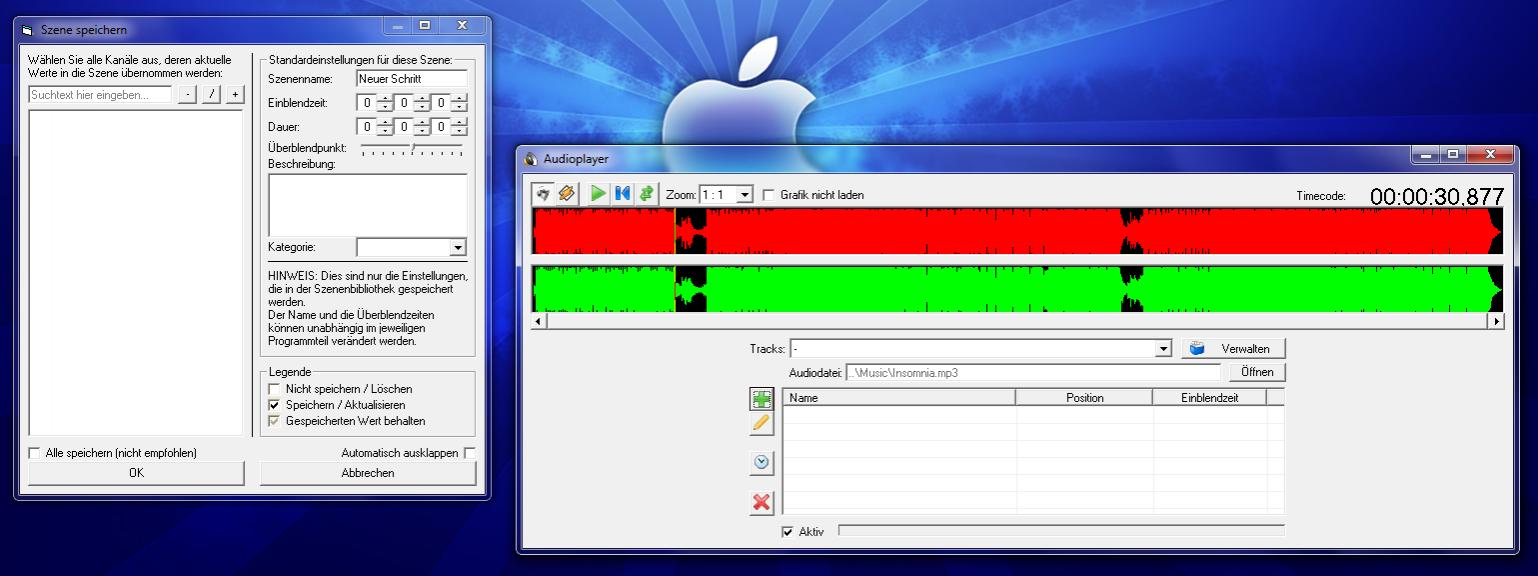This screenshot has width=1538, height=576.
Task: Decrease the first Einblendzeit value with down arrow
Action: click(x=385, y=107)
